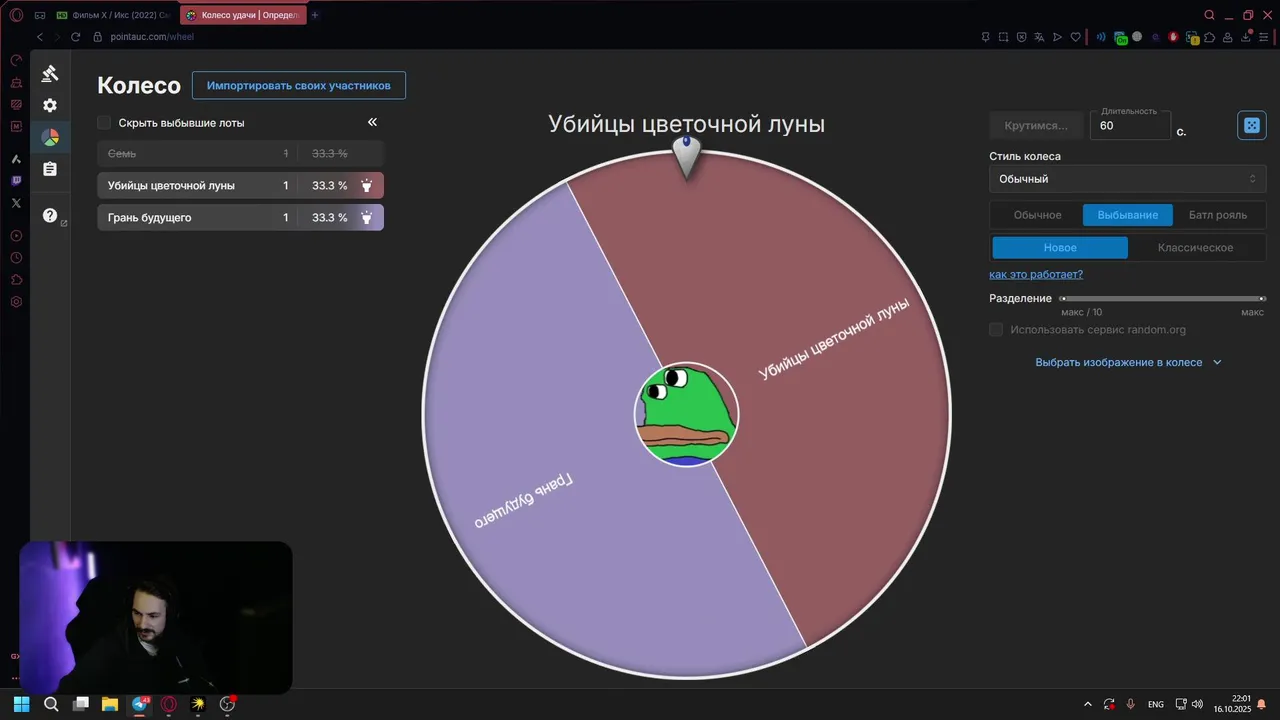Open browser extensions puzzle icon
The height and width of the screenshot is (720, 1280).
tap(1210, 37)
